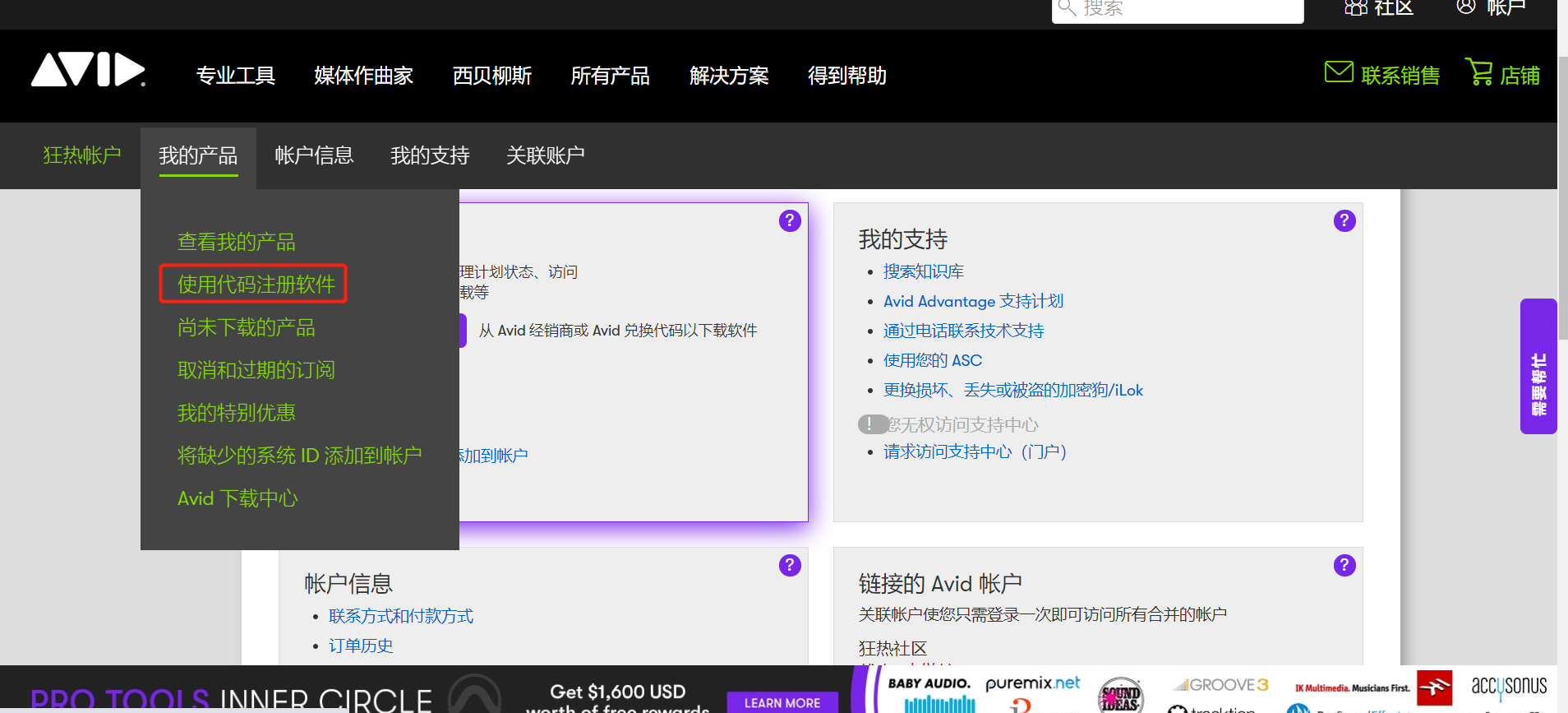
Task: Open help icon in 帐户信息 card
Action: point(790,565)
